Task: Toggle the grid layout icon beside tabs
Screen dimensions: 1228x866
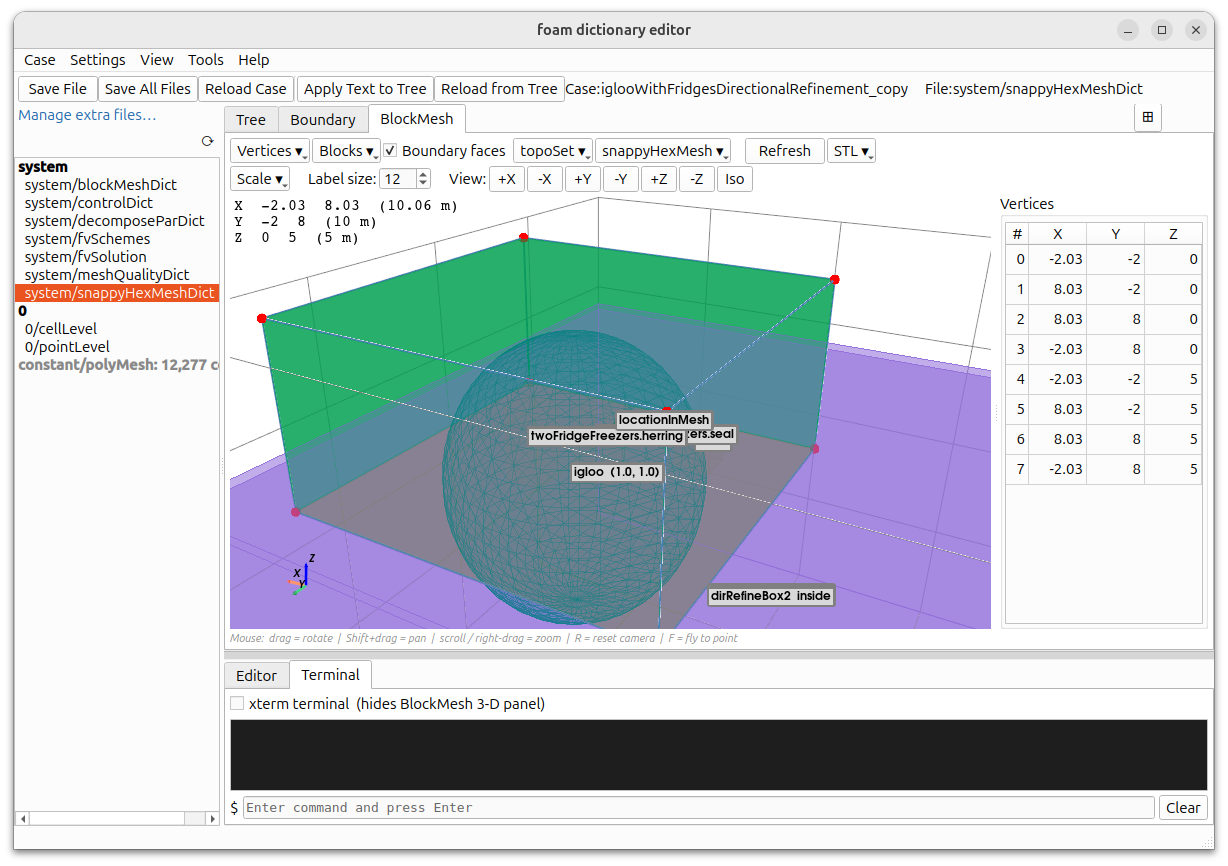Action: [1147, 118]
